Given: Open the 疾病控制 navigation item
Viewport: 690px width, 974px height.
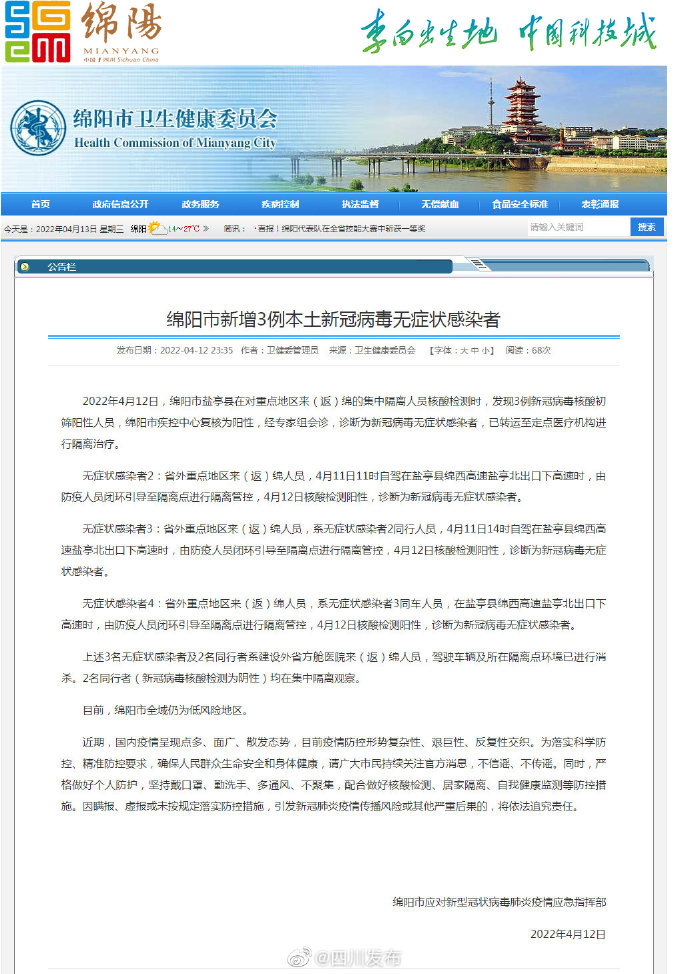Looking at the screenshot, I should click(x=280, y=204).
